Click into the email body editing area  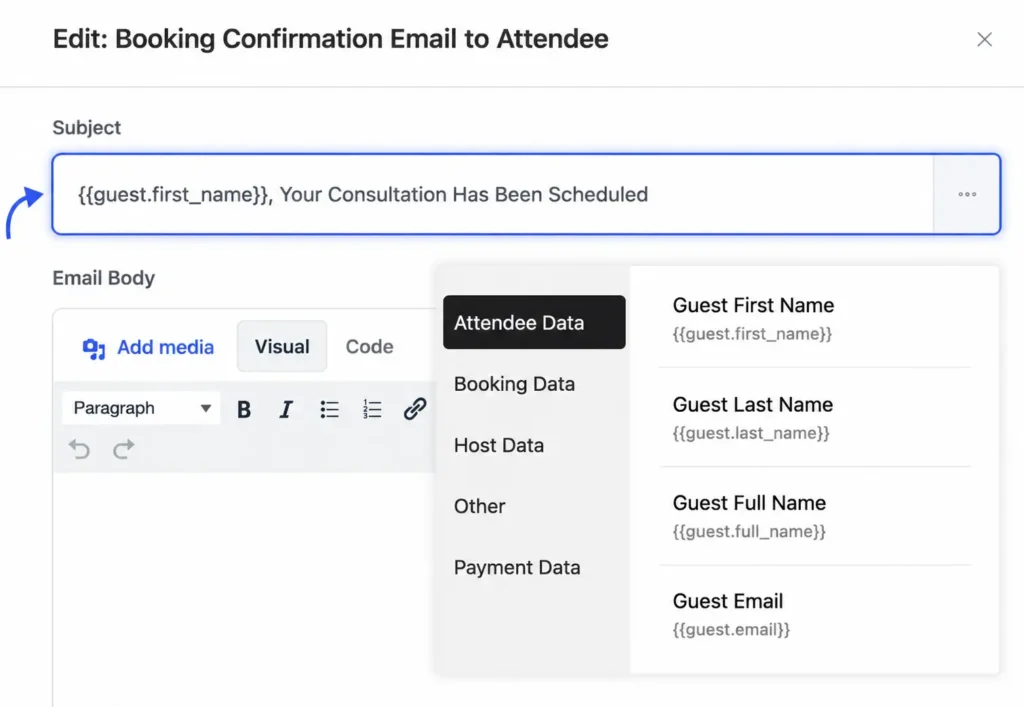(x=243, y=589)
